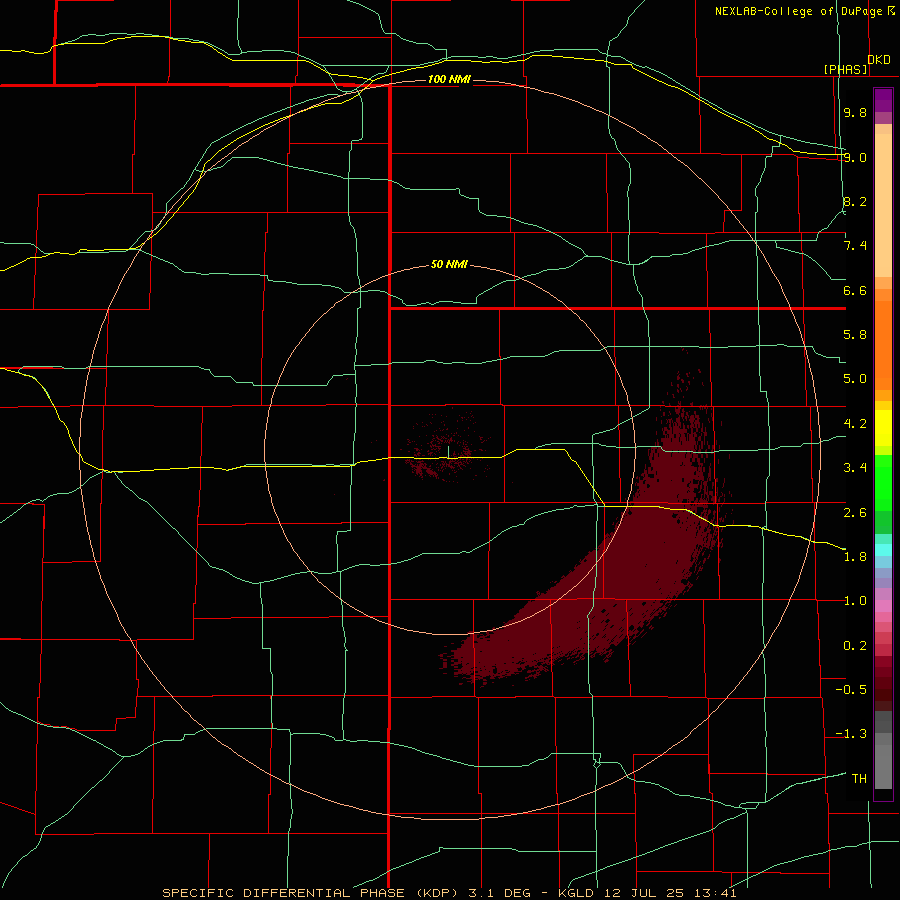Click the cyan color bar segment
This screenshot has height=900, width=900.
pyautogui.click(x=883, y=550)
